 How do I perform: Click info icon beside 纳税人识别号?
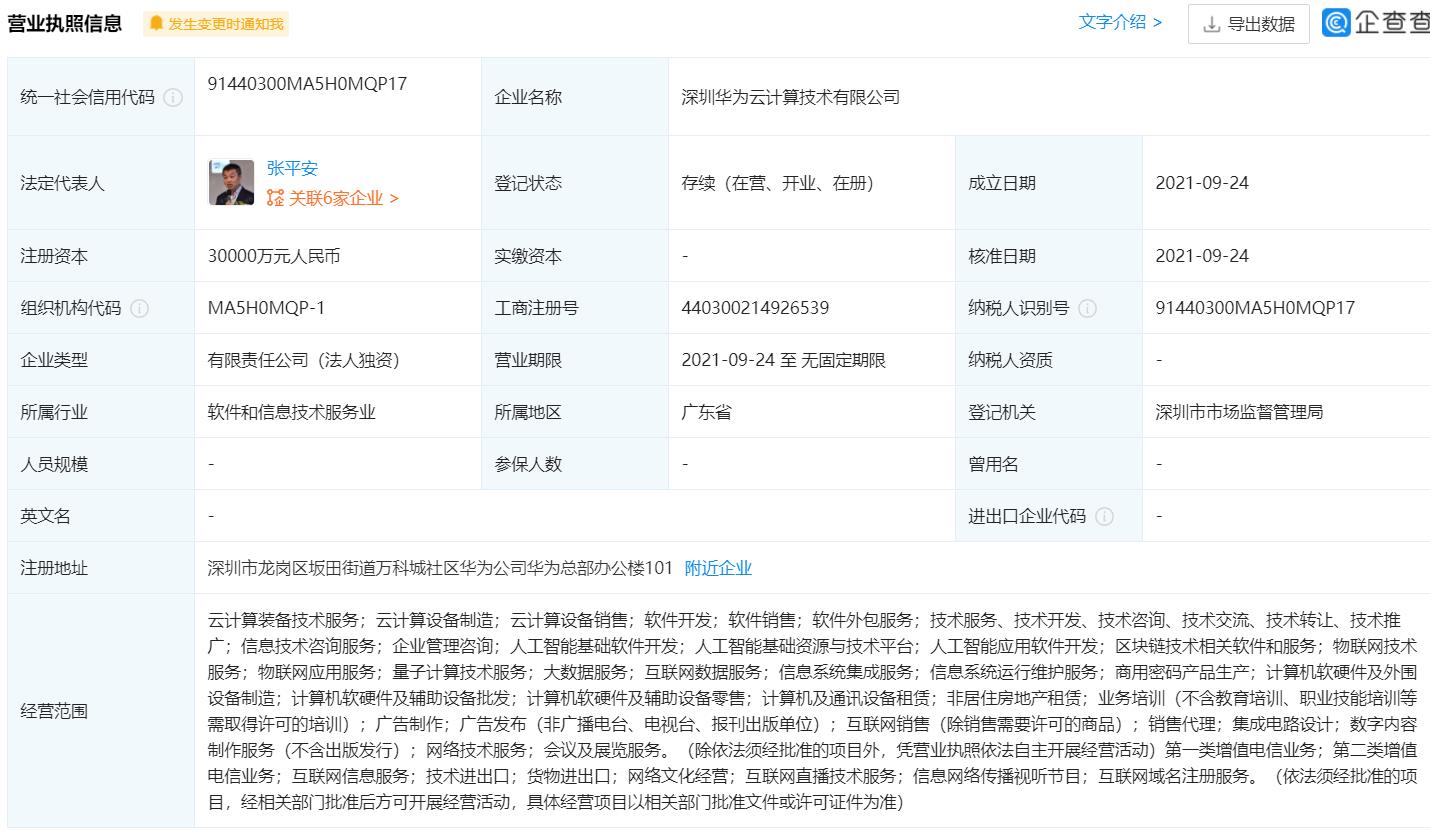point(1087,308)
